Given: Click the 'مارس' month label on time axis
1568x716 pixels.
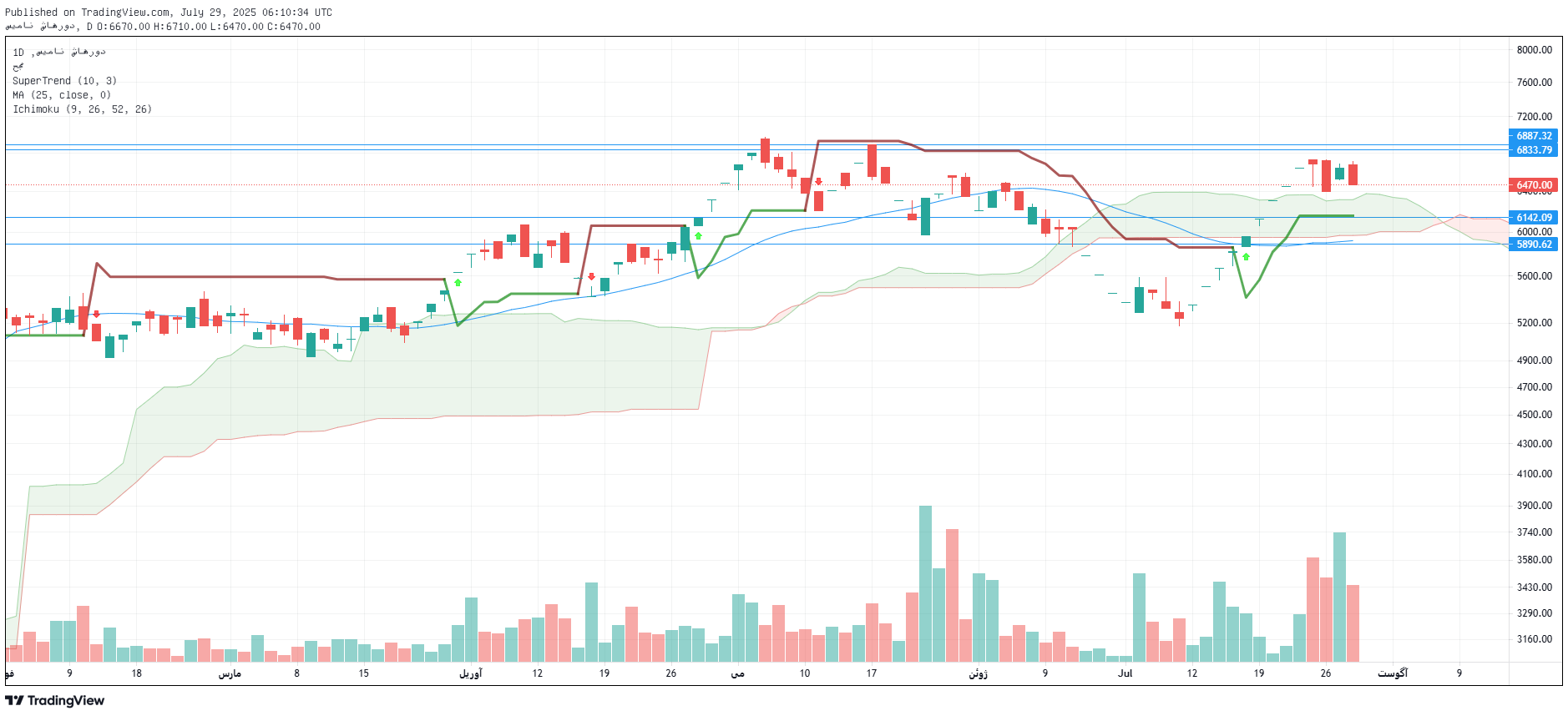Looking at the screenshot, I should pyautogui.click(x=230, y=673).
